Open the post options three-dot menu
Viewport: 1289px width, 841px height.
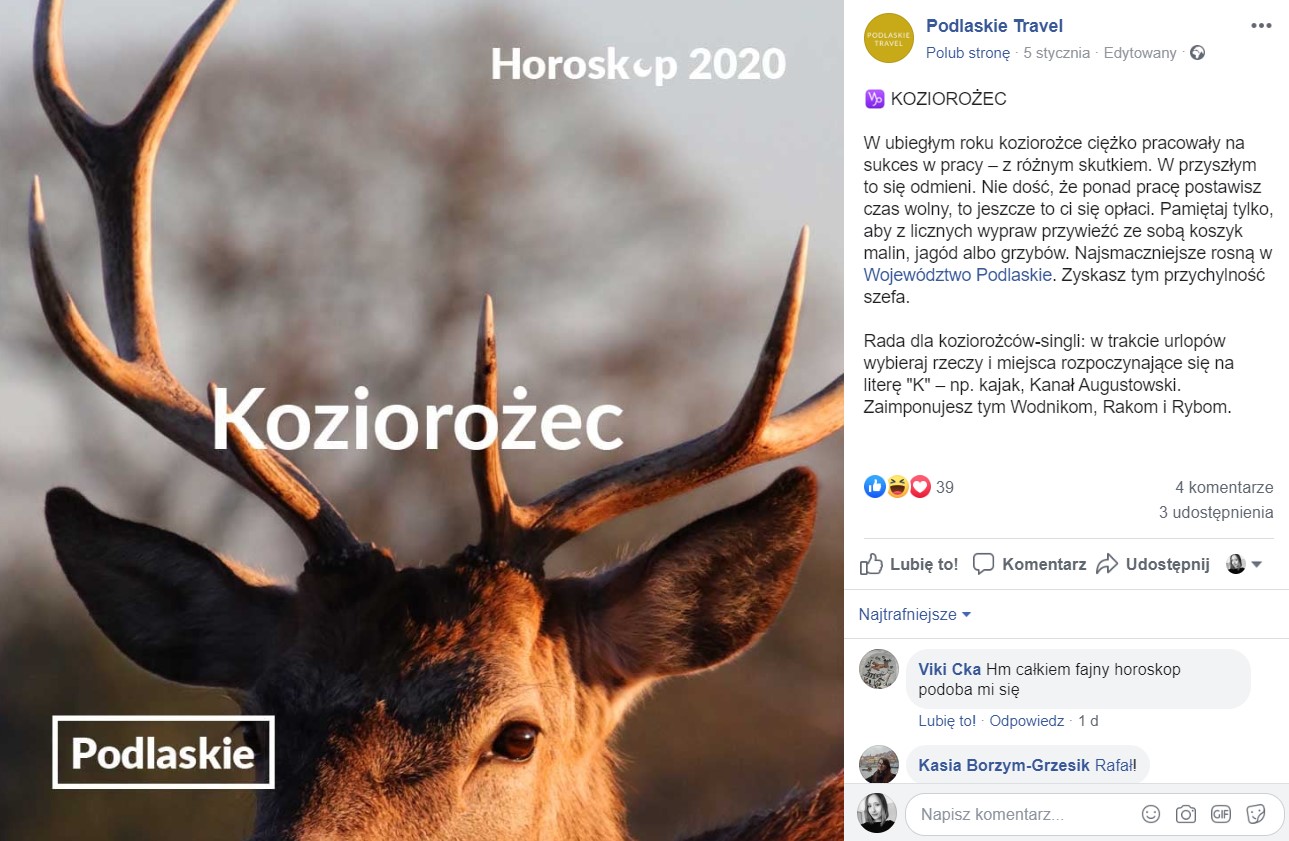1261,25
